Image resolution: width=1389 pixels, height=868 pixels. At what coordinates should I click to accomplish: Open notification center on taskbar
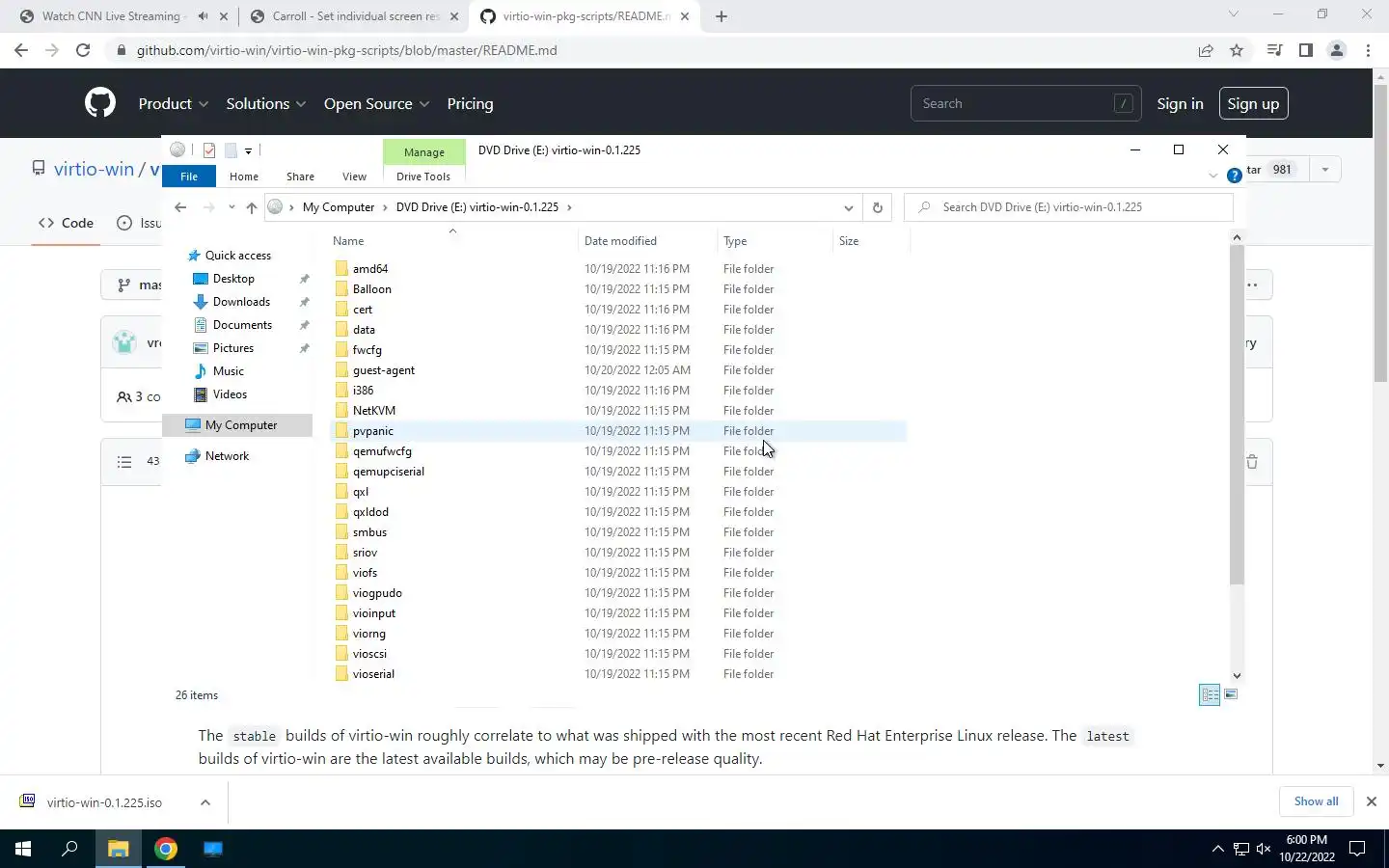[1357, 849]
